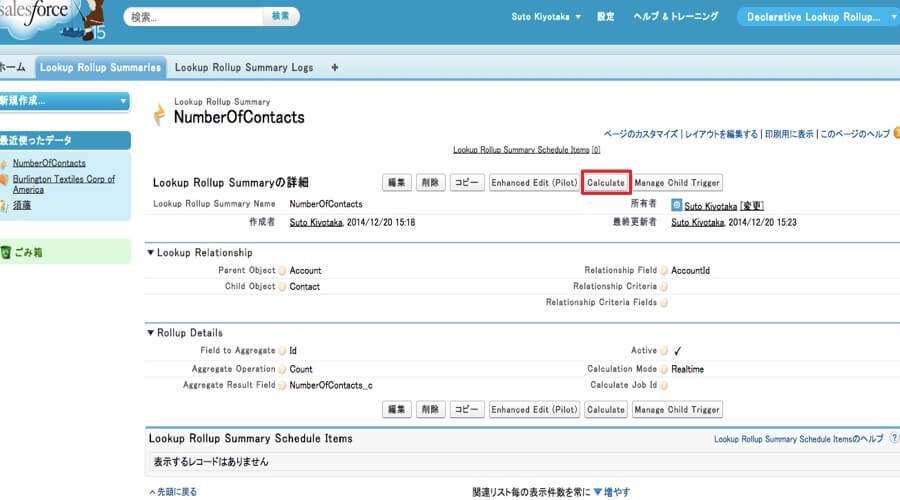Click help icon beside Aggregate Operation
This screenshot has height=500, width=900.
click(283, 369)
